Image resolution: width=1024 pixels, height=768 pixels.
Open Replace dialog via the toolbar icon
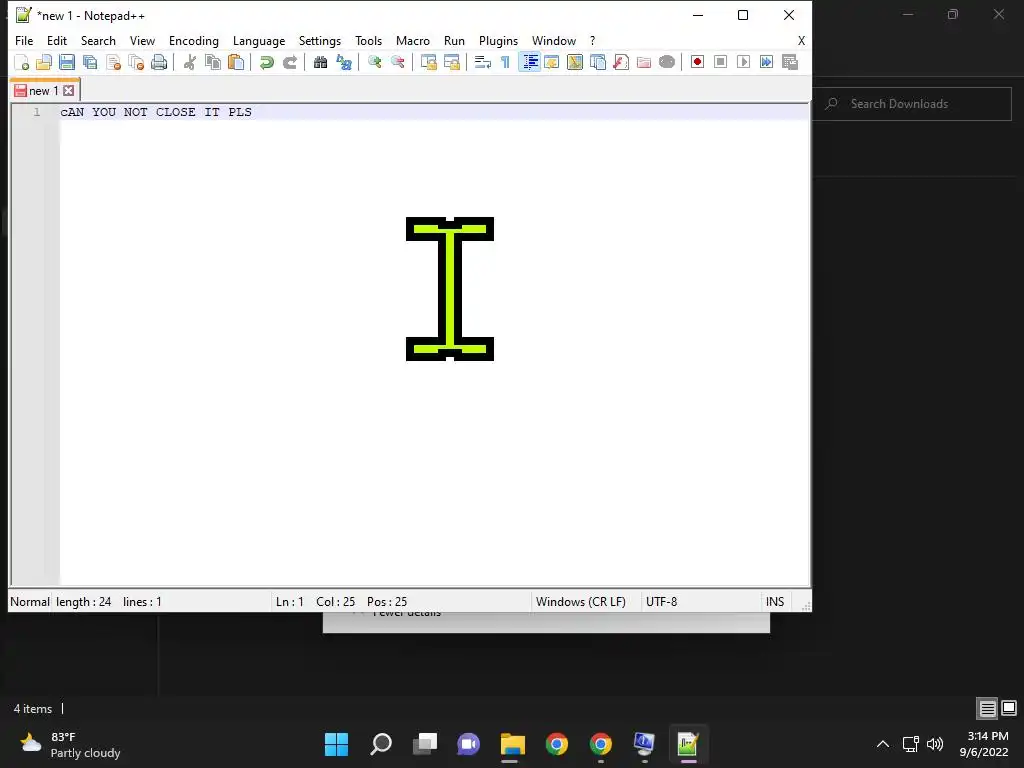point(344,63)
